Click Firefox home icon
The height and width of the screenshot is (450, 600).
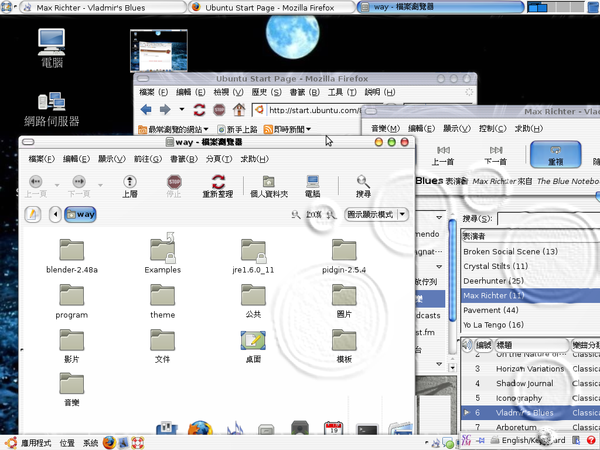(x=239, y=110)
